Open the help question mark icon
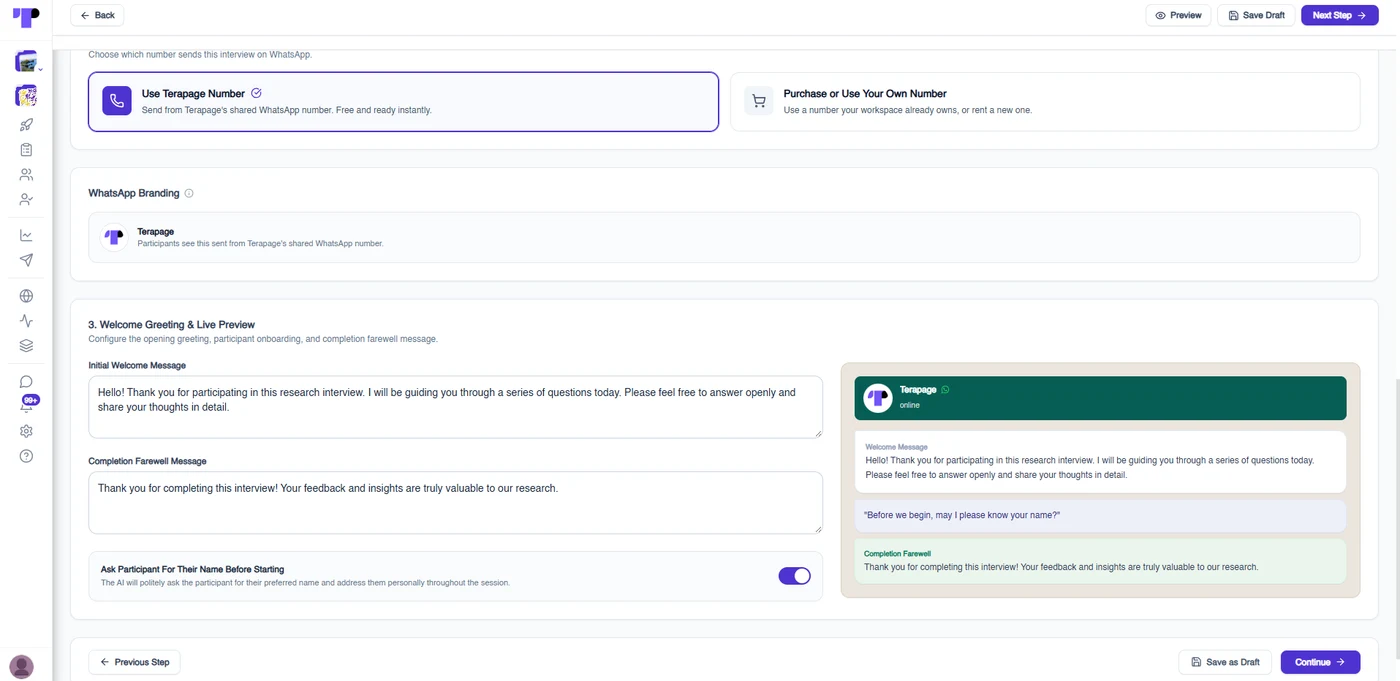The image size is (1400, 681). (26, 456)
